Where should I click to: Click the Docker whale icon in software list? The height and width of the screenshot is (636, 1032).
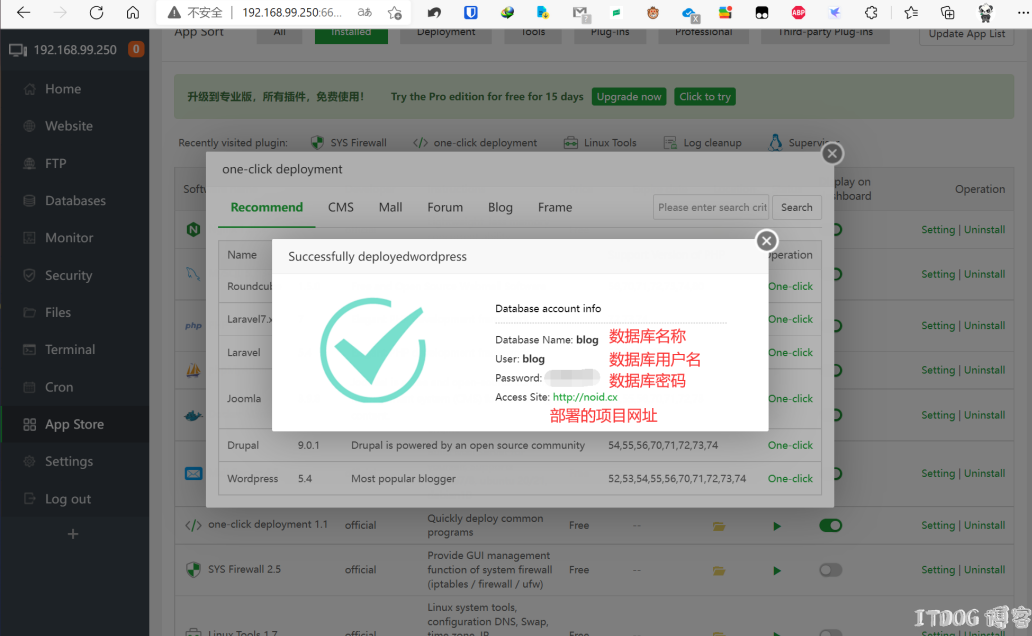point(193,415)
